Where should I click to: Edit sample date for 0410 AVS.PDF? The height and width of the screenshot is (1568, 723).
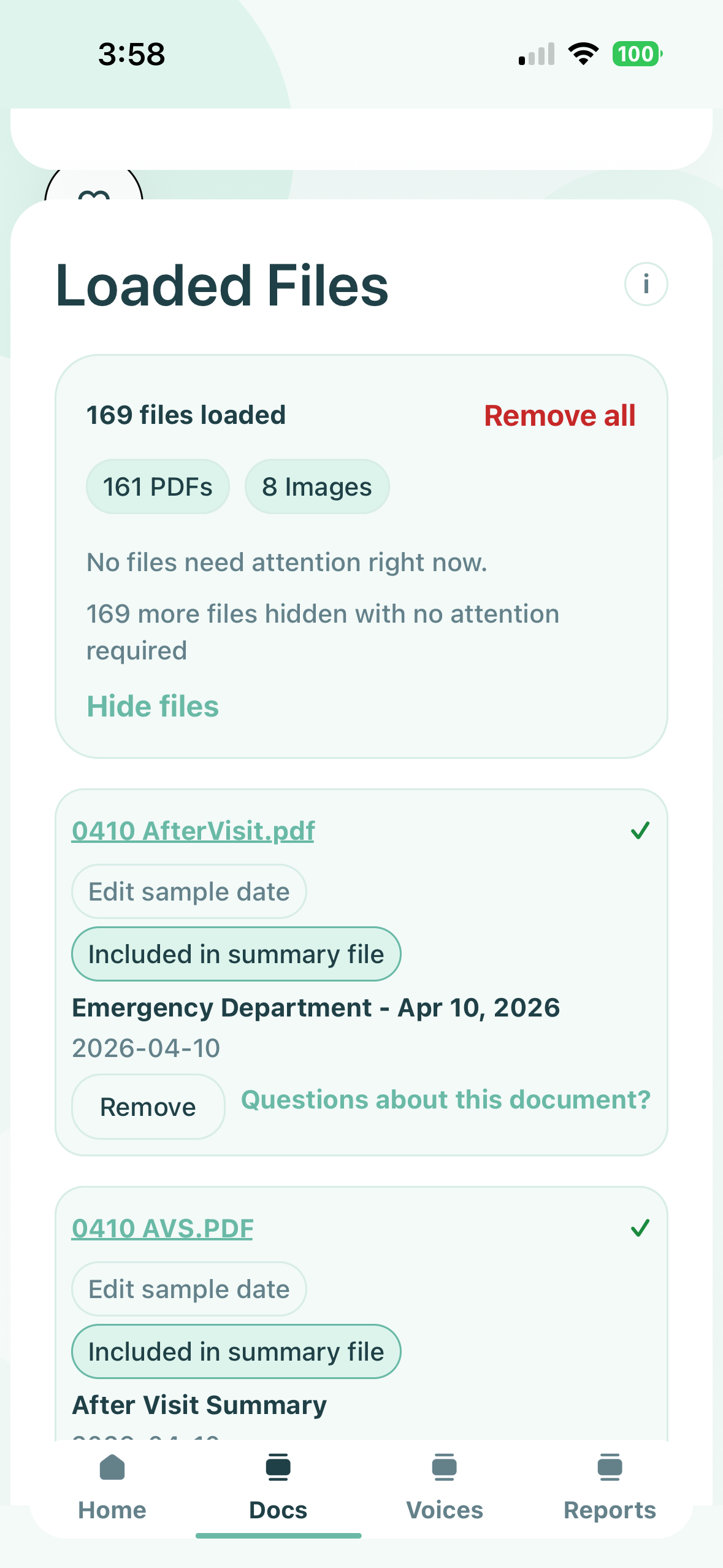click(x=189, y=1289)
